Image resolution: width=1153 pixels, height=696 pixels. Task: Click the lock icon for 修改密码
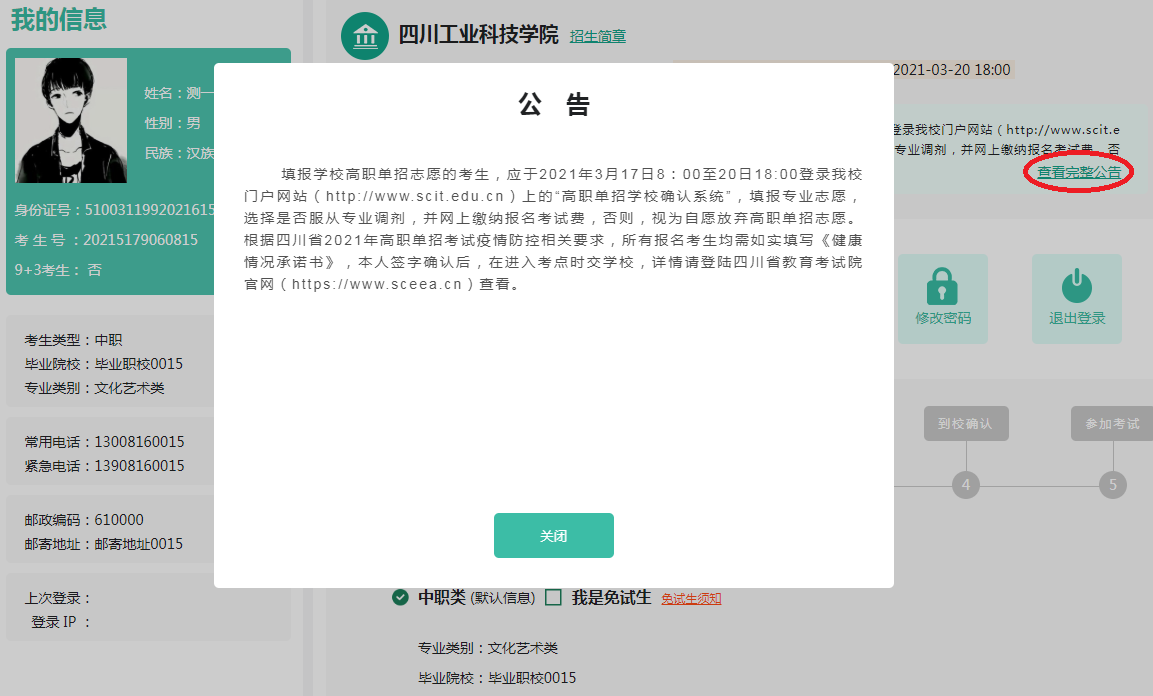(942, 286)
